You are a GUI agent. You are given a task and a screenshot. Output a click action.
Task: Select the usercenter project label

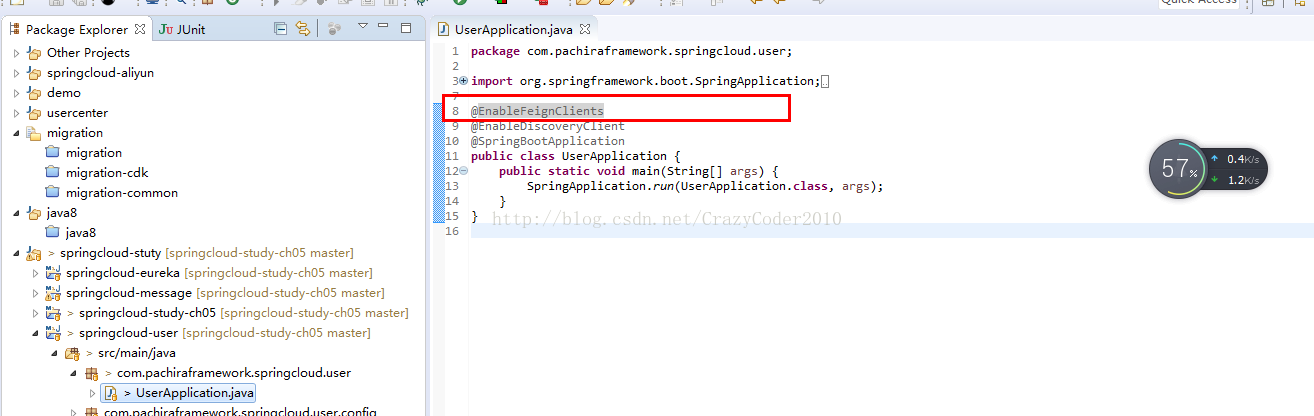tap(77, 112)
